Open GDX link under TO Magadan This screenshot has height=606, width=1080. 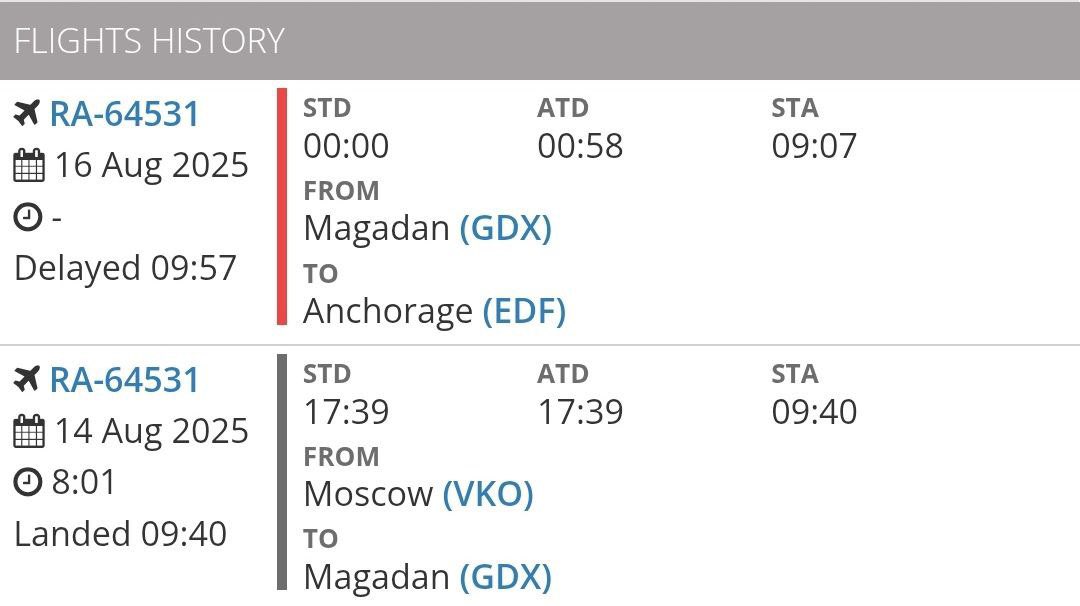[506, 577]
